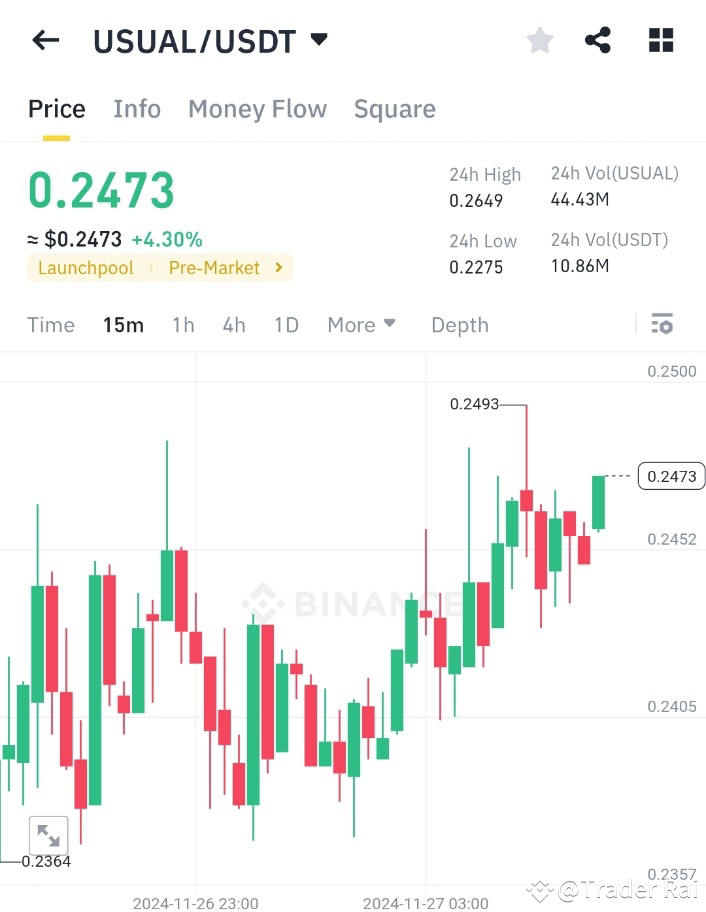This screenshot has height=912, width=706.
Task: Select the Depth chart view
Action: point(459,324)
